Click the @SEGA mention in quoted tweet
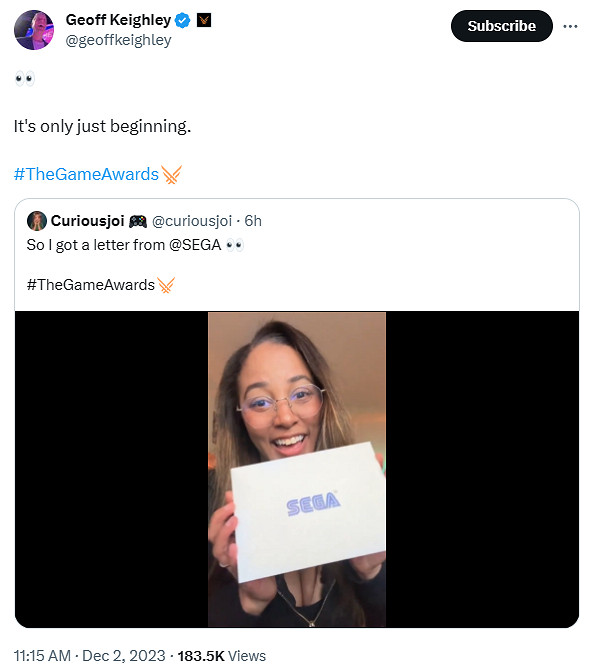 195,245
